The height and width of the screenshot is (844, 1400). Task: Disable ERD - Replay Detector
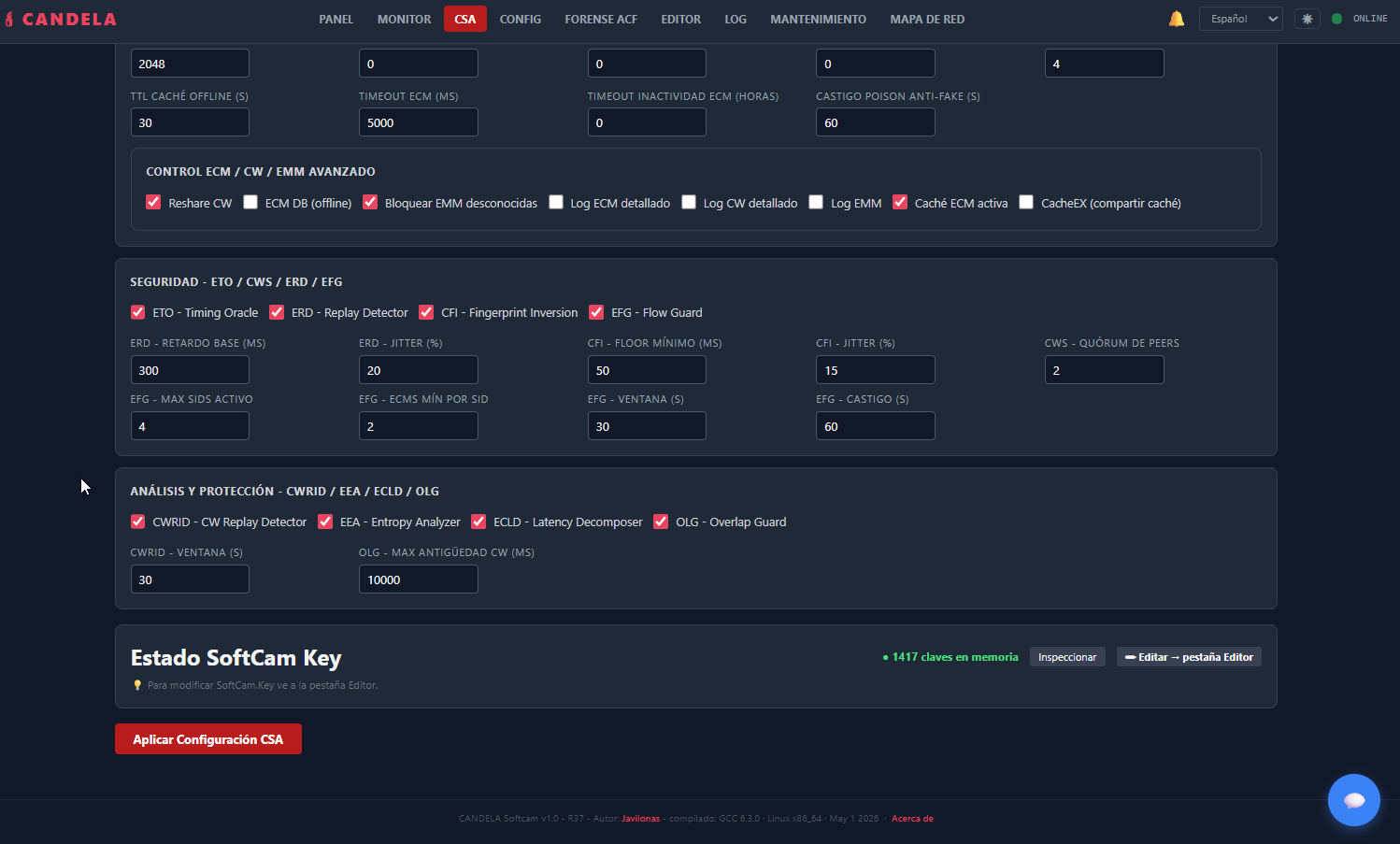277,312
